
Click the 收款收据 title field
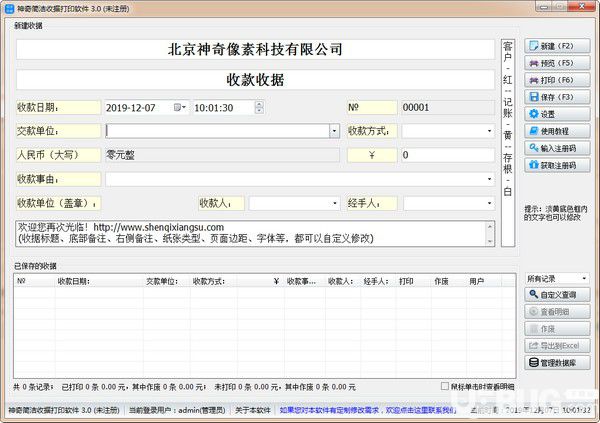[x=255, y=80]
